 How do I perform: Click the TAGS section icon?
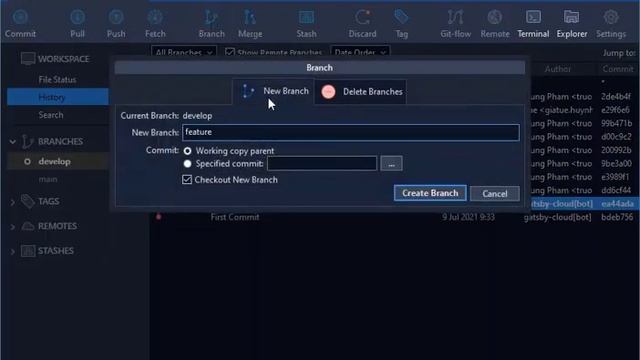pos(28,201)
